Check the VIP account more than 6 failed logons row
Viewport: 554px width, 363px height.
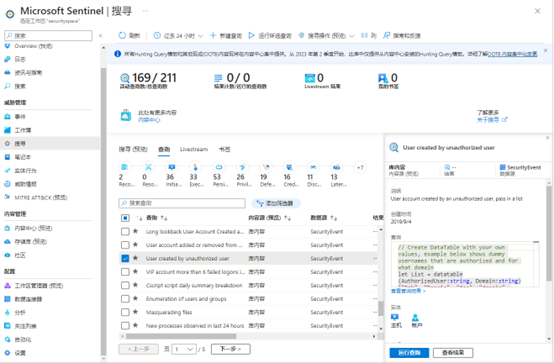[125, 272]
